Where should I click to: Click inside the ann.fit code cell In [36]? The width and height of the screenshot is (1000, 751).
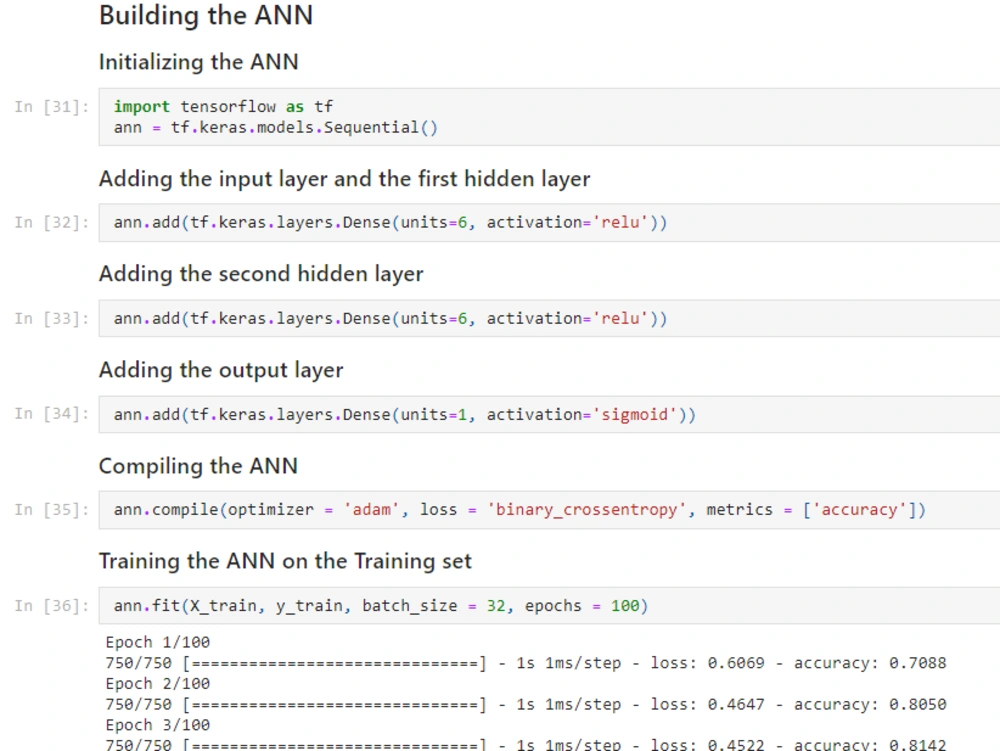coord(549,606)
